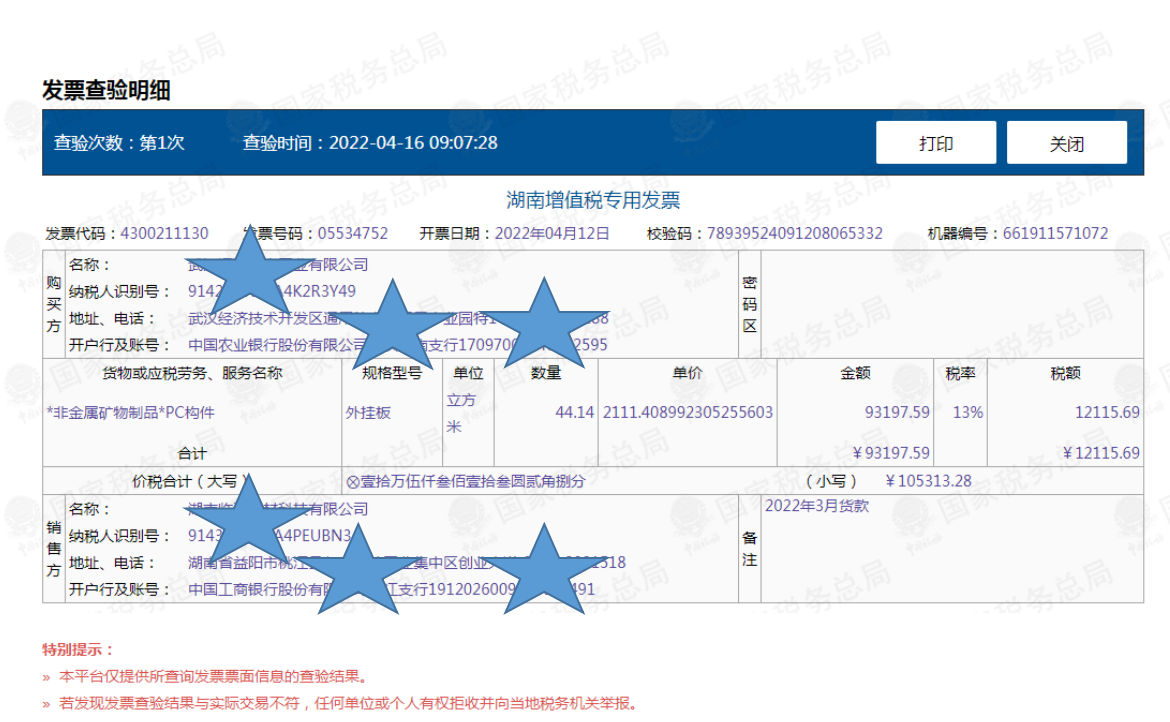Click the 发票查验明细 page heading

(106, 90)
